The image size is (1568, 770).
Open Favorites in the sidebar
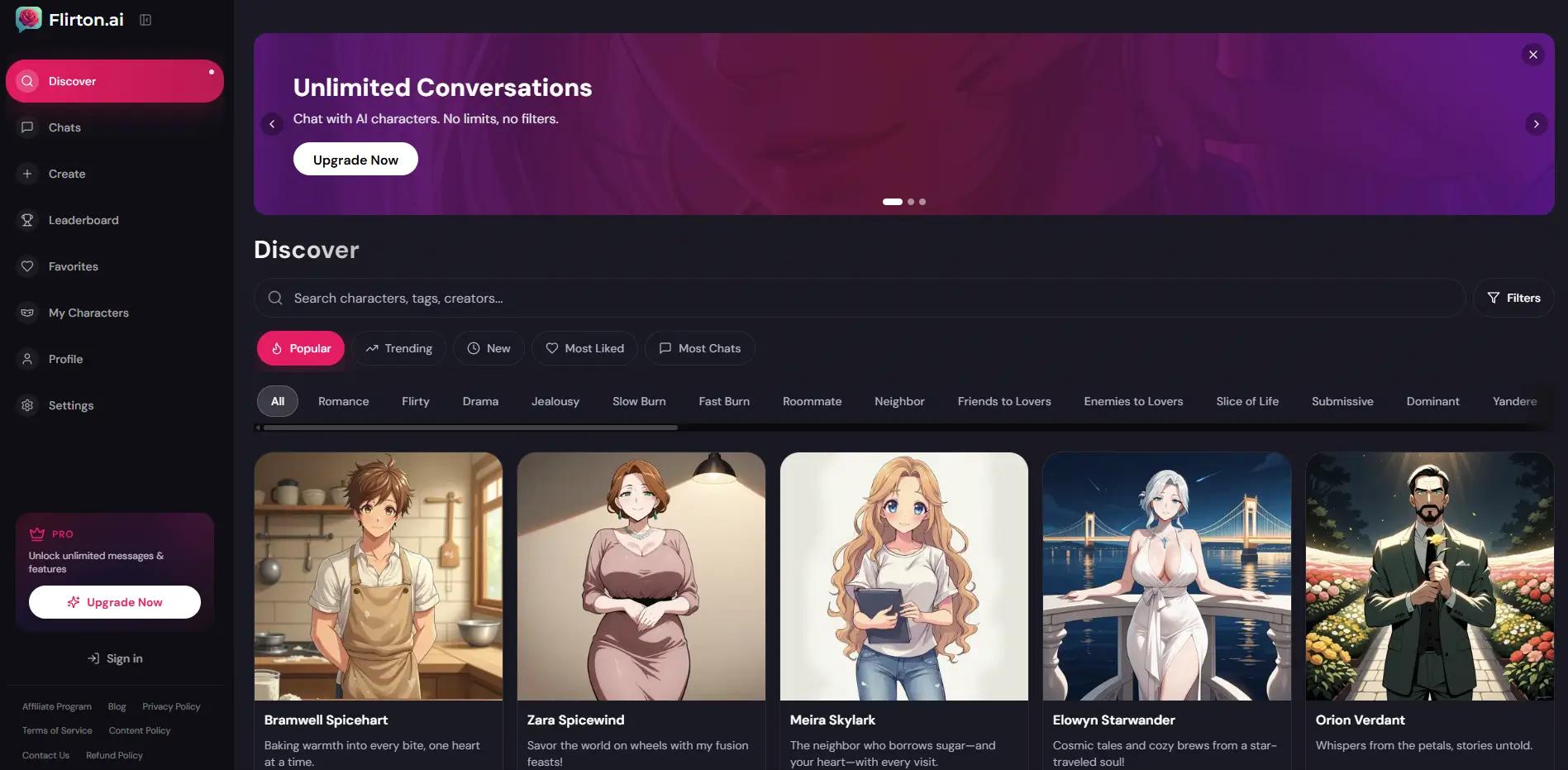click(x=115, y=266)
